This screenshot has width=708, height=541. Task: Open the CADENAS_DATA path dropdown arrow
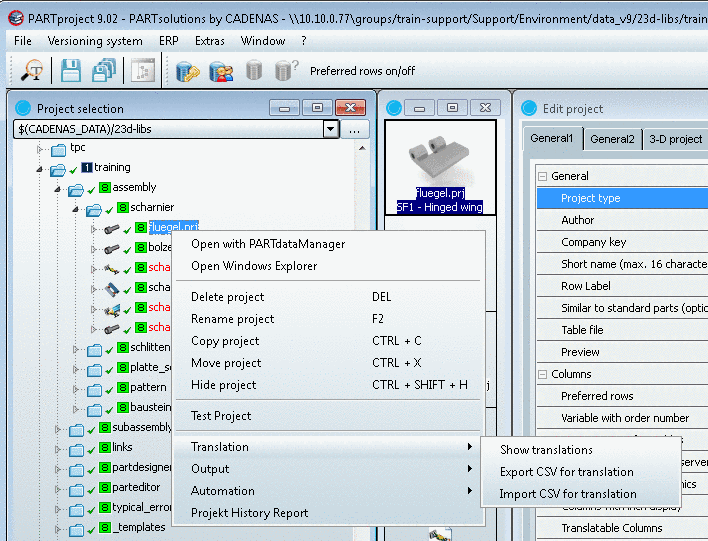click(x=331, y=129)
